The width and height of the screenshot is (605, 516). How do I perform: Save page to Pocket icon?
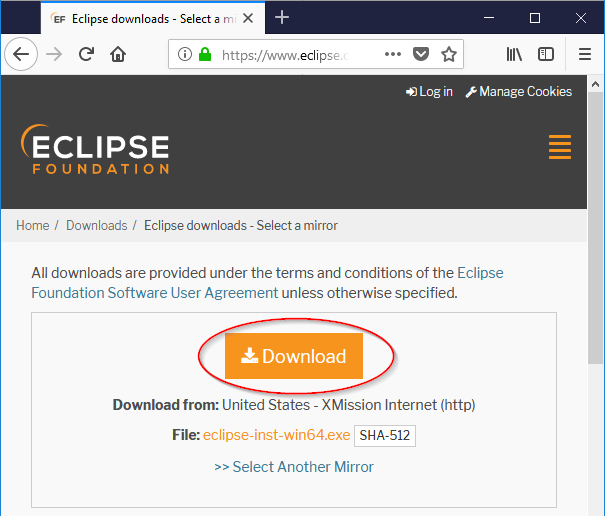(422, 54)
